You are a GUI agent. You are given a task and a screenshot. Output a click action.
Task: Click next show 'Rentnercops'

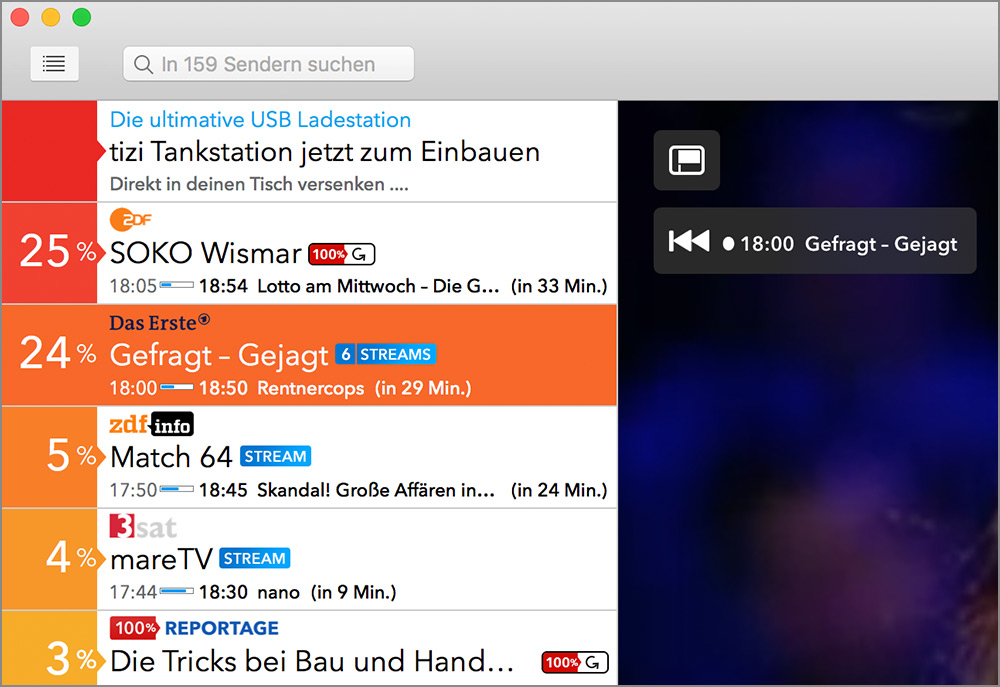311,388
